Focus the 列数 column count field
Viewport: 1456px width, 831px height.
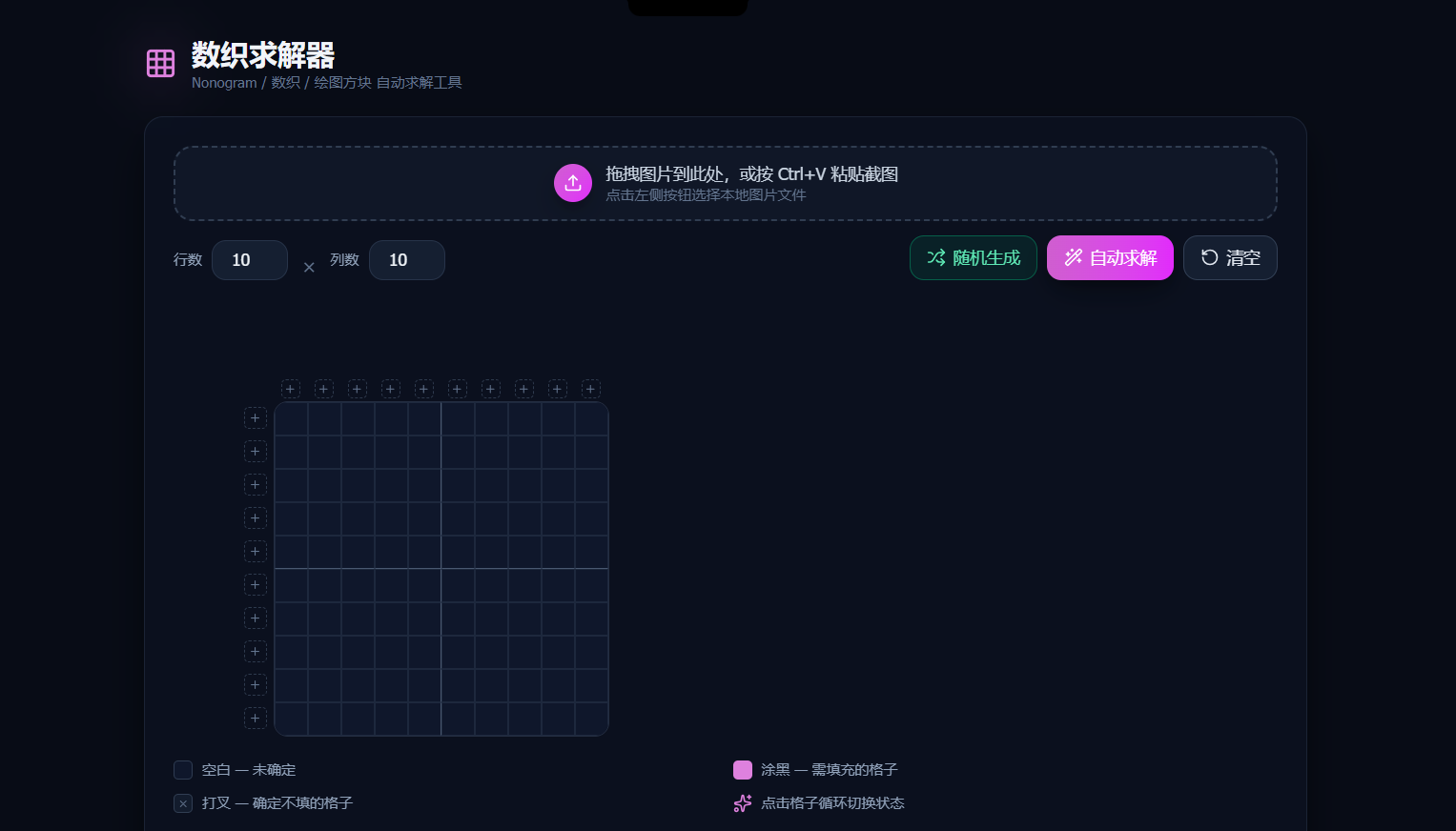click(x=407, y=260)
